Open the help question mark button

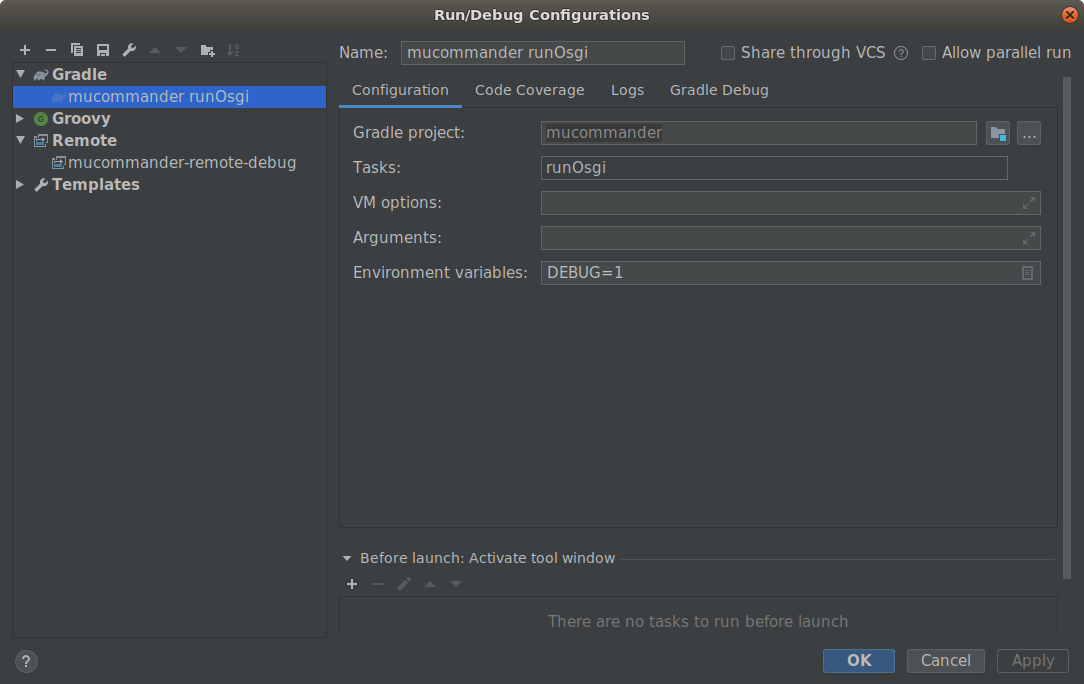click(26, 661)
